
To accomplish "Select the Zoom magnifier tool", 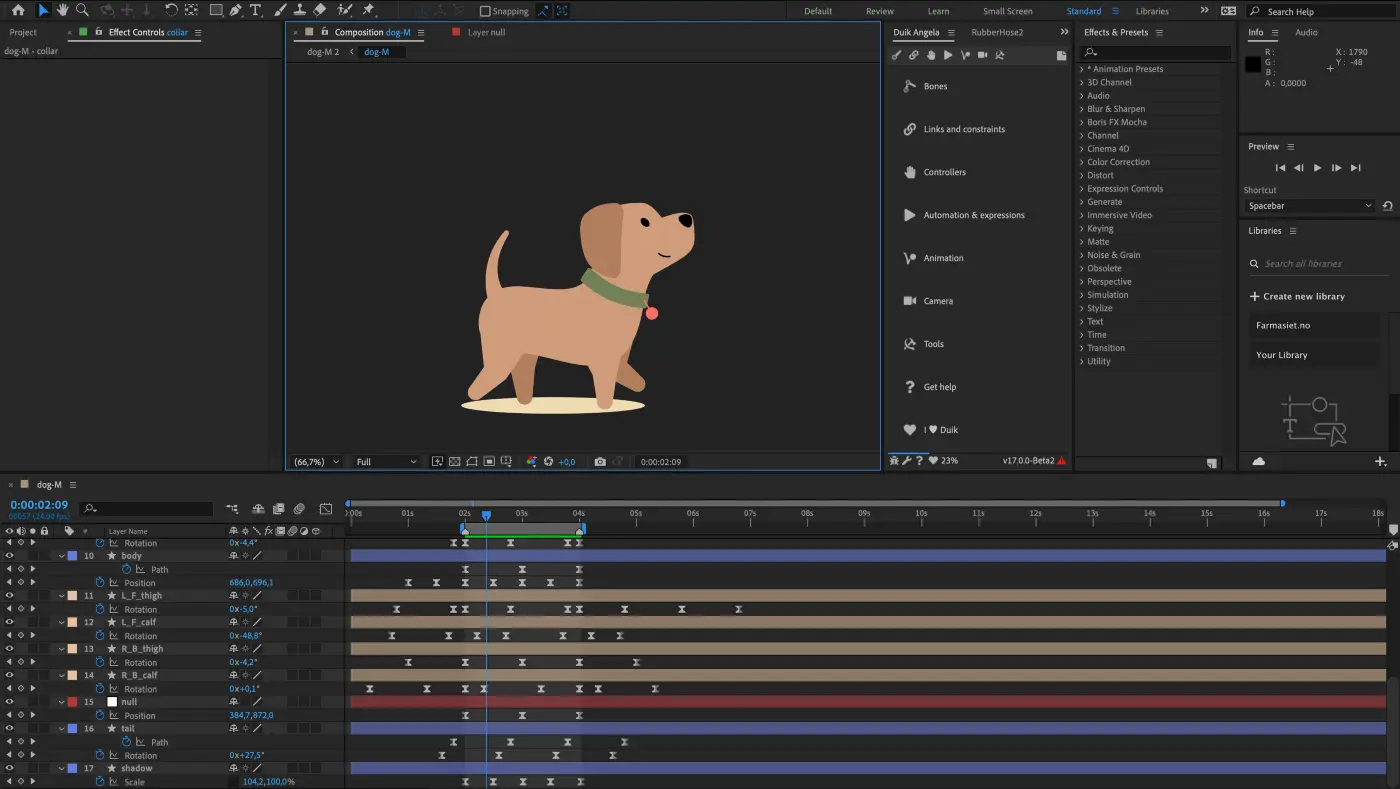I will coord(82,10).
